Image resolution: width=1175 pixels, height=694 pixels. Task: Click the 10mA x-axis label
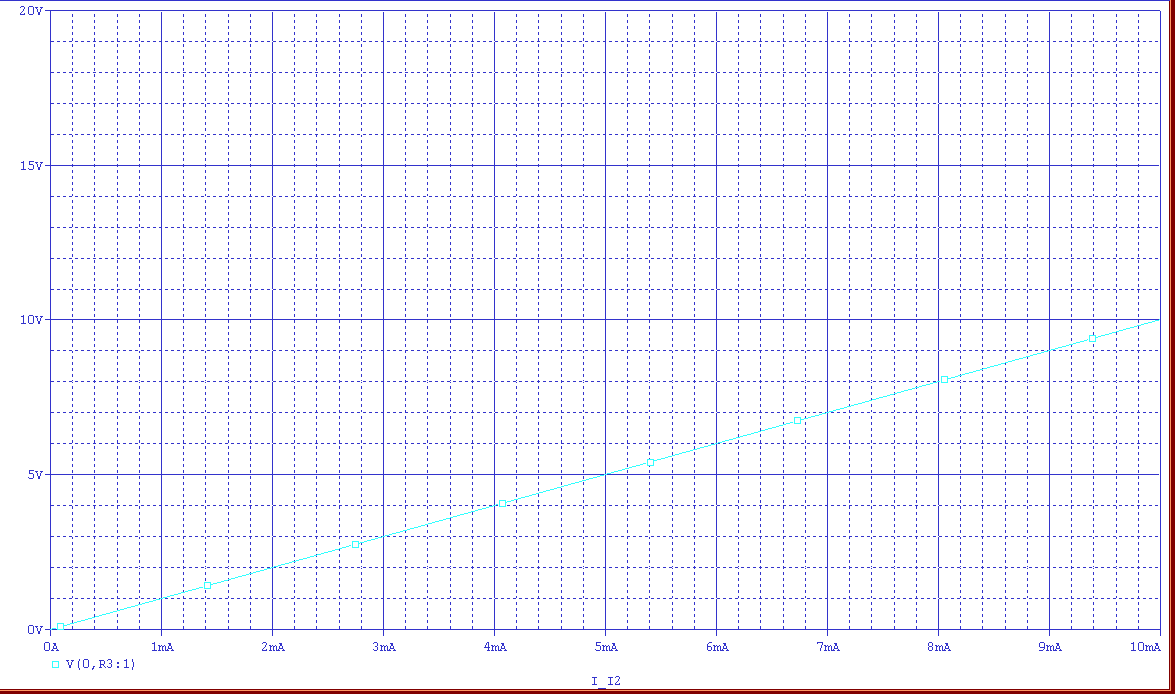coord(1146,647)
